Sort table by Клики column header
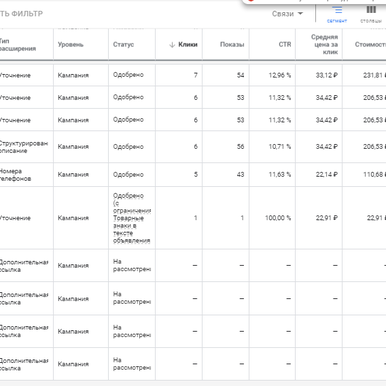 pos(188,45)
